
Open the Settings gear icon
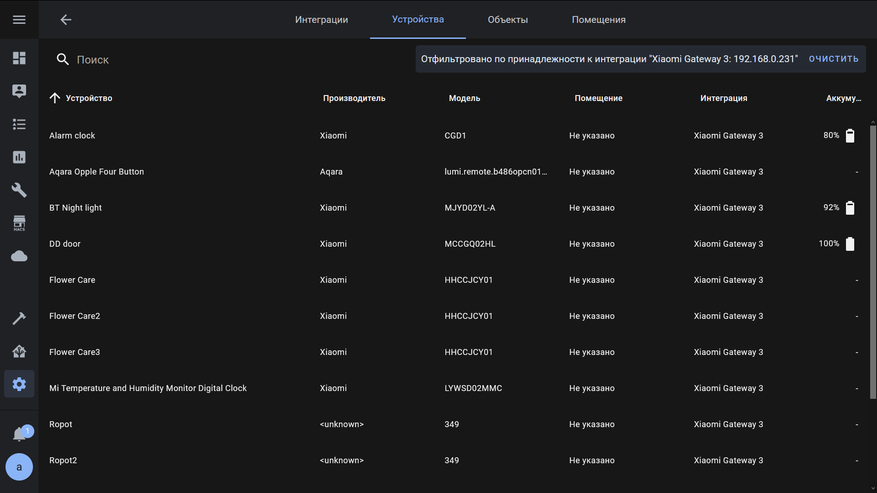pos(19,384)
